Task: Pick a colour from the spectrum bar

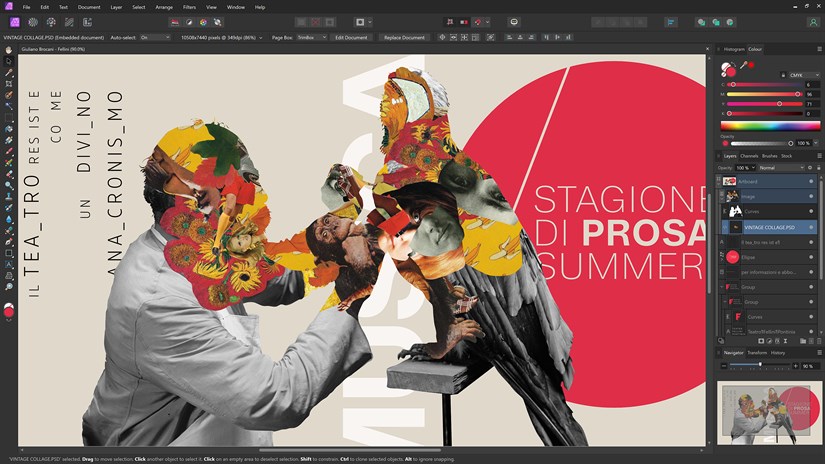Action: (x=770, y=125)
